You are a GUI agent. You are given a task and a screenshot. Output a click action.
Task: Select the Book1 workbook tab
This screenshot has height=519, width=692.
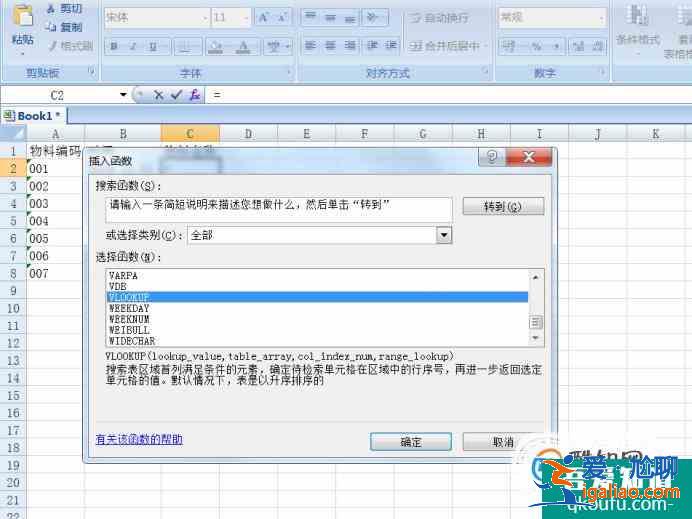(34, 116)
